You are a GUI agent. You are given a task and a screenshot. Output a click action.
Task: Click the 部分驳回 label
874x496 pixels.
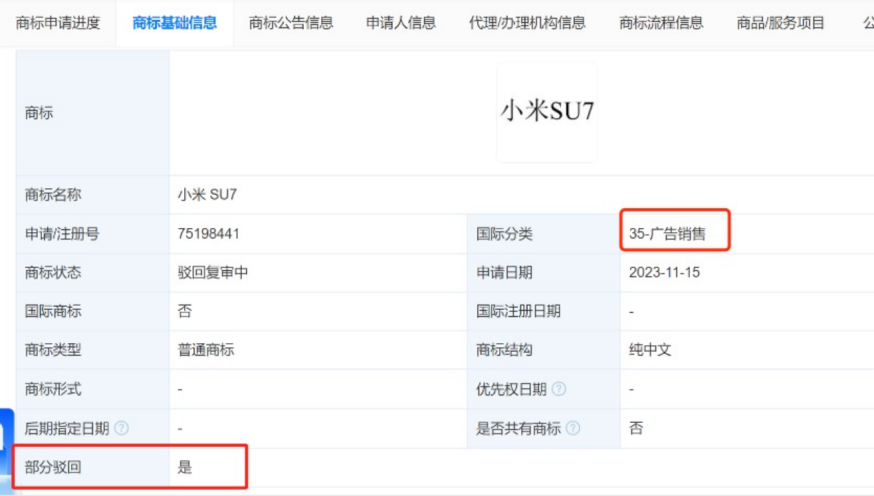(x=53, y=467)
